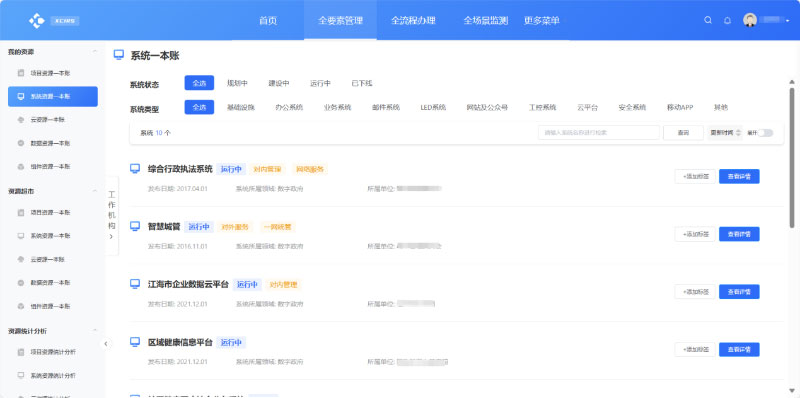Click the 数据资源一本账 icon under 资源超市
Screen dimensions: 800x398
[21, 282]
